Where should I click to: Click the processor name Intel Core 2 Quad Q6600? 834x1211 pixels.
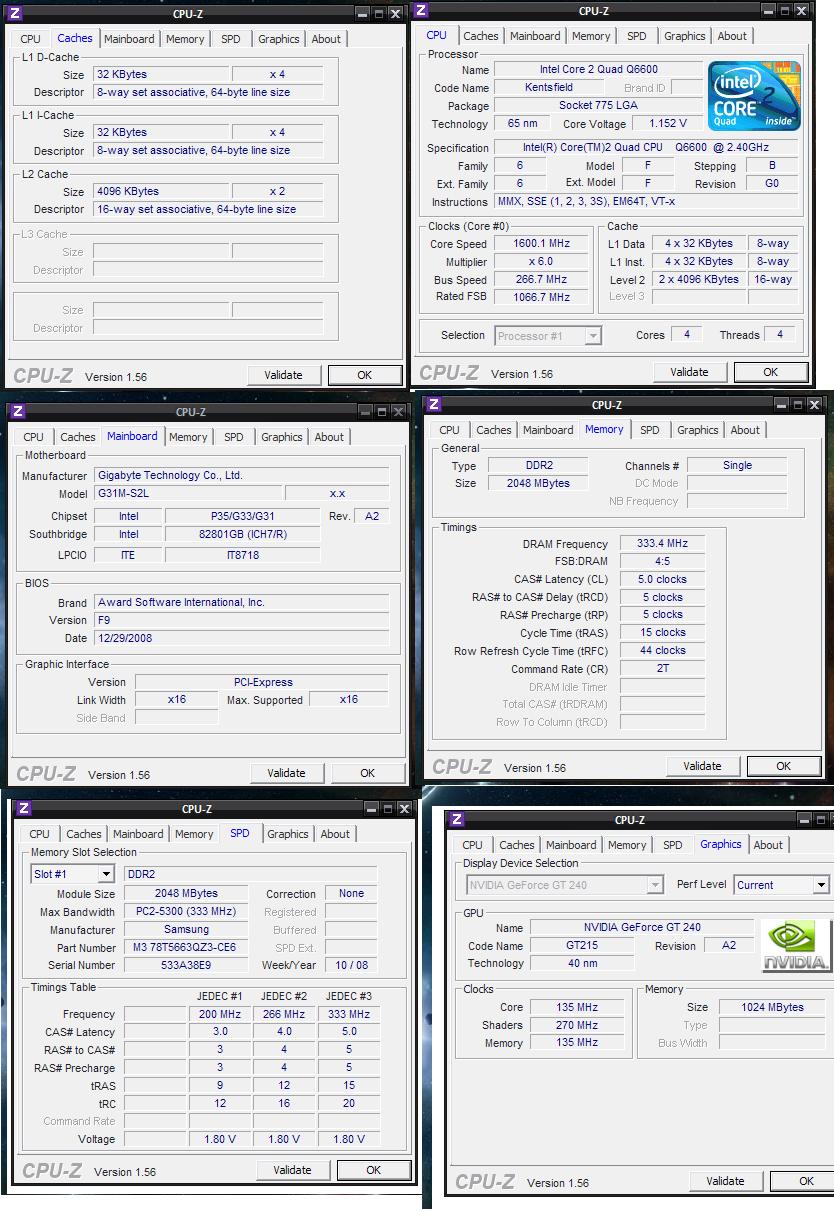coord(598,70)
